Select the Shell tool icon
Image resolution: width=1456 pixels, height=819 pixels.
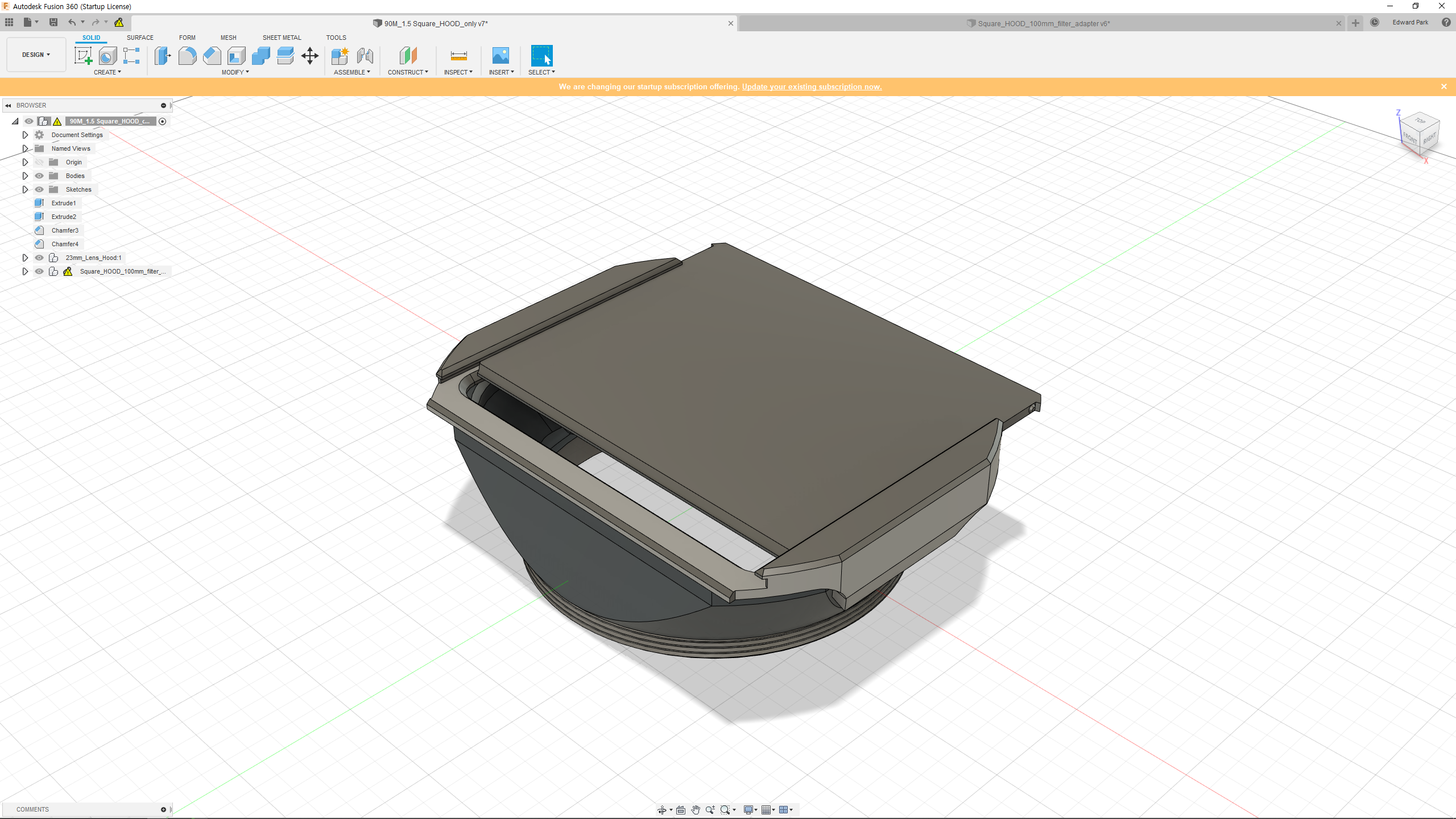pyautogui.click(x=237, y=56)
